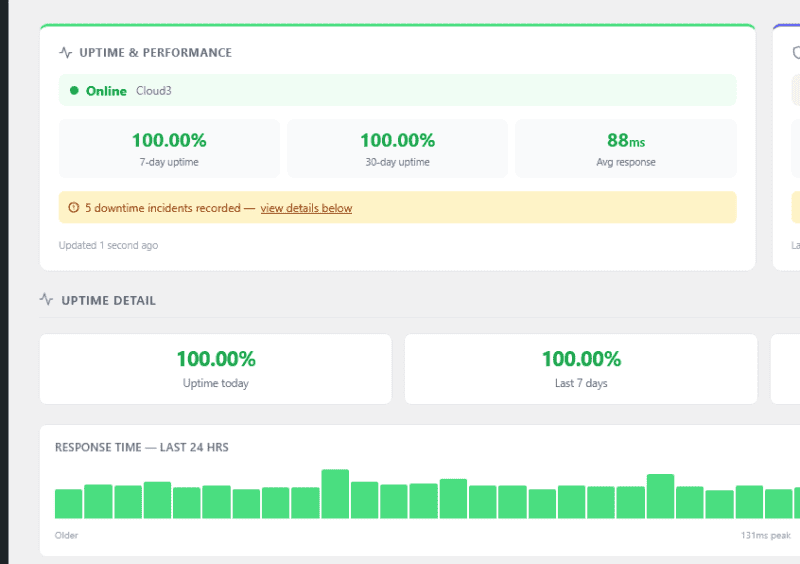Click the Uptime today card
Image resolution: width=800 pixels, height=564 pixels.
tap(216, 369)
